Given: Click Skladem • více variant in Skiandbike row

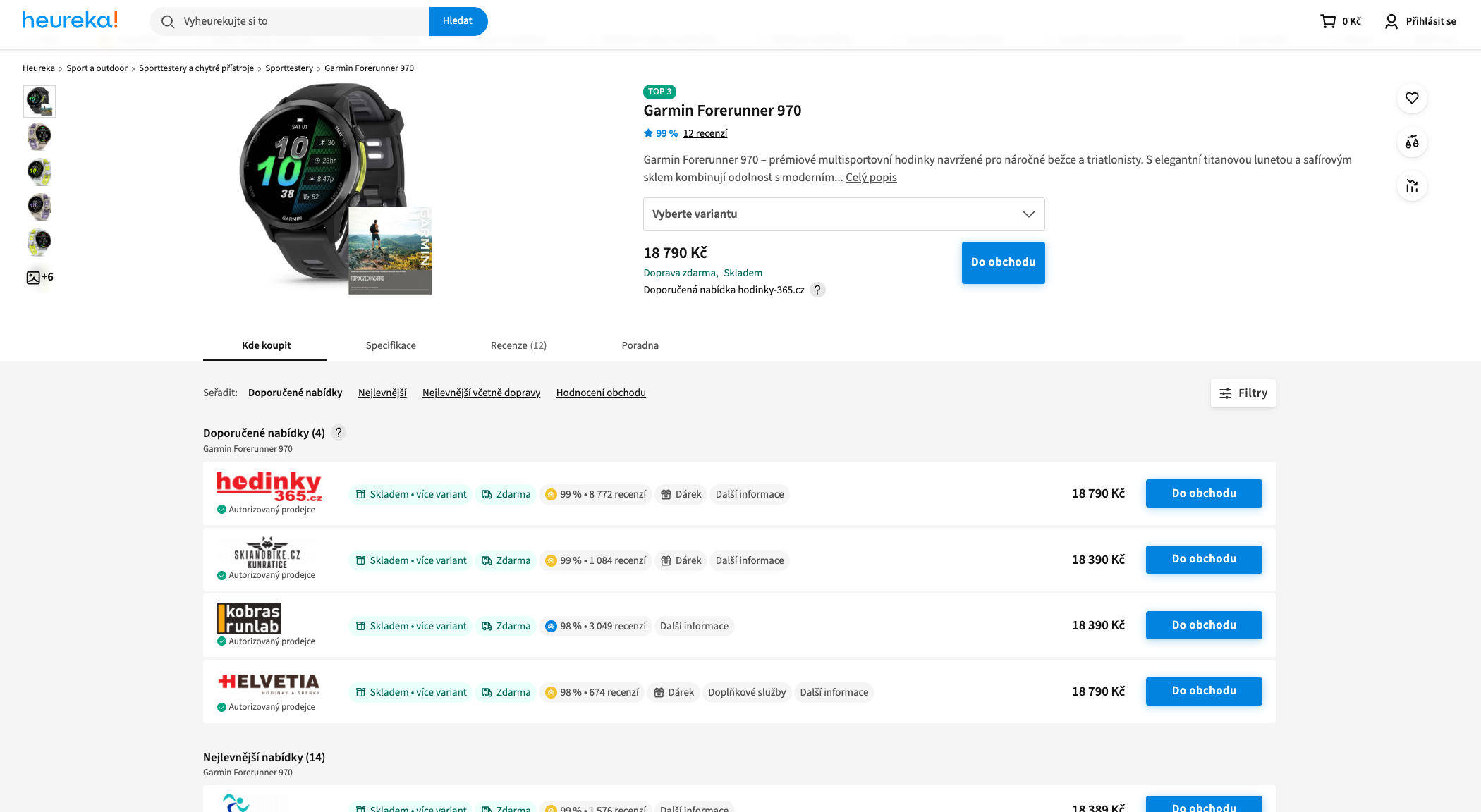Looking at the screenshot, I should [x=410, y=560].
